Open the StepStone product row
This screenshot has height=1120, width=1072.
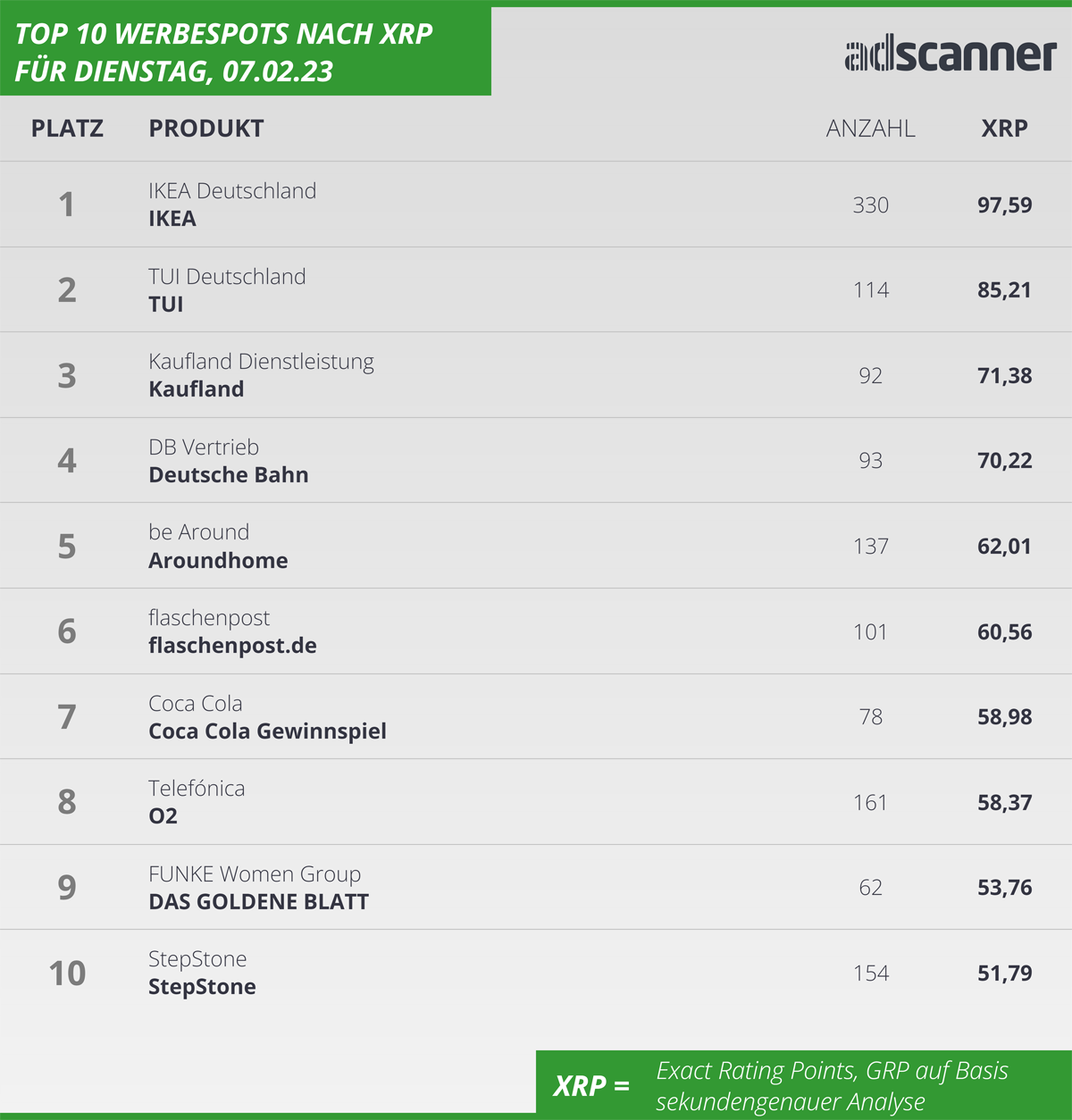coord(536,973)
